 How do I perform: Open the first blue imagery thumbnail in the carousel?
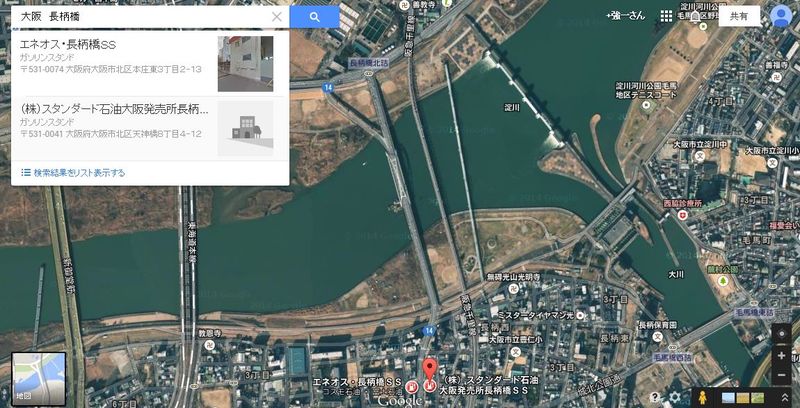click(728, 398)
